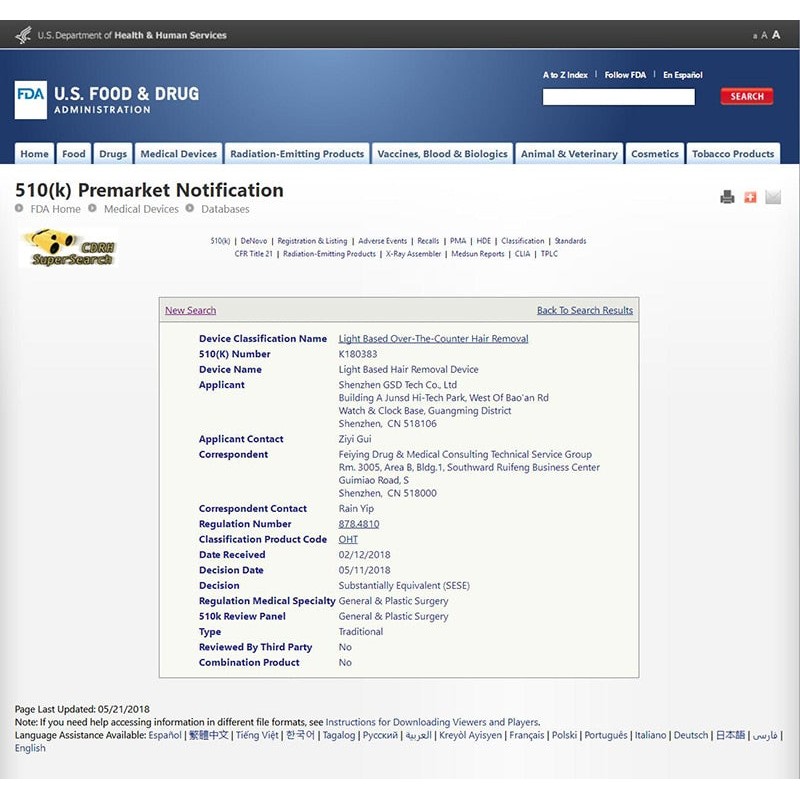This screenshot has height=800, width=800.
Task: Open CDRH SuperSearch logo
Action: [68, 248]
